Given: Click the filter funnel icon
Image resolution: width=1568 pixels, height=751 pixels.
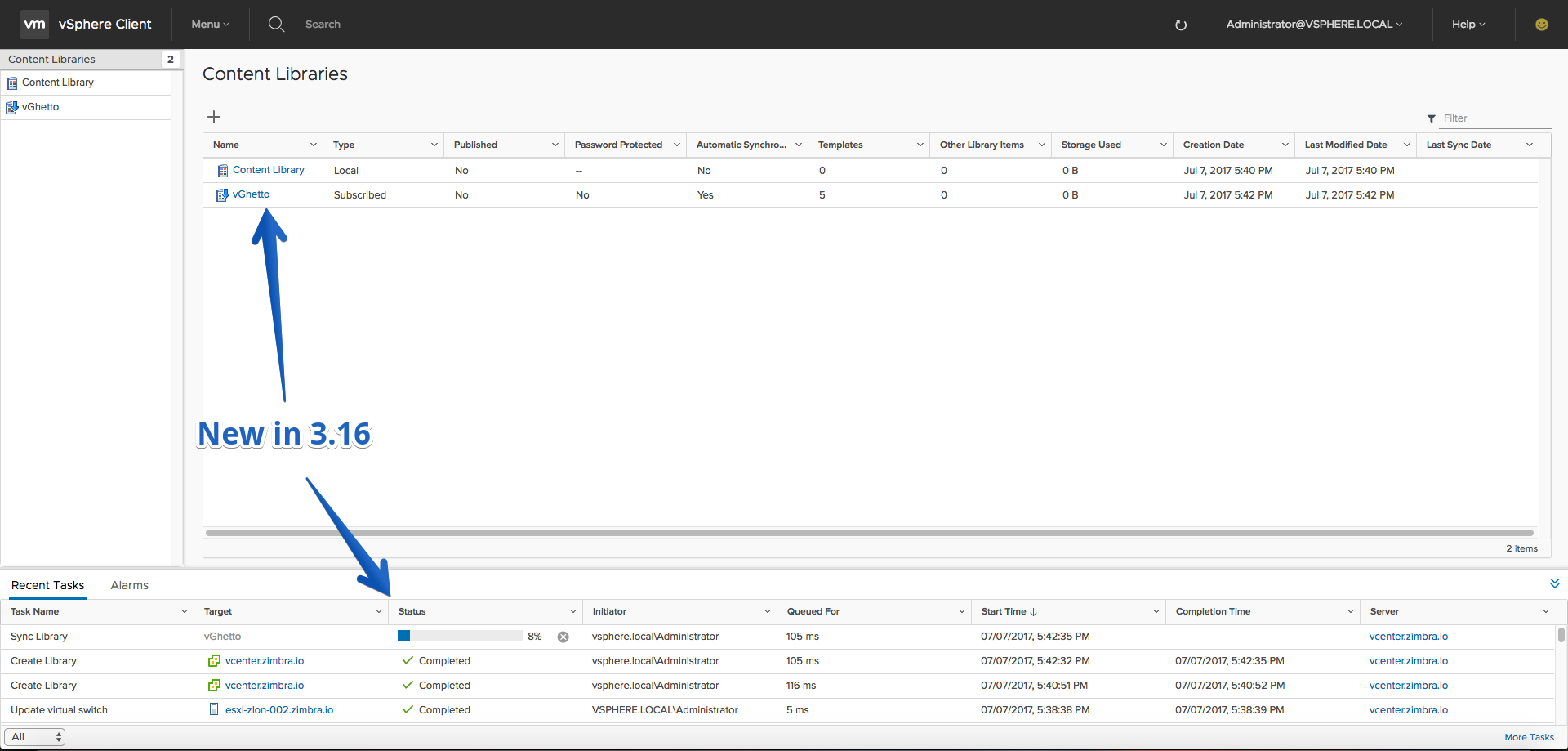Looking at the screenshot, I should (1431, 119).
